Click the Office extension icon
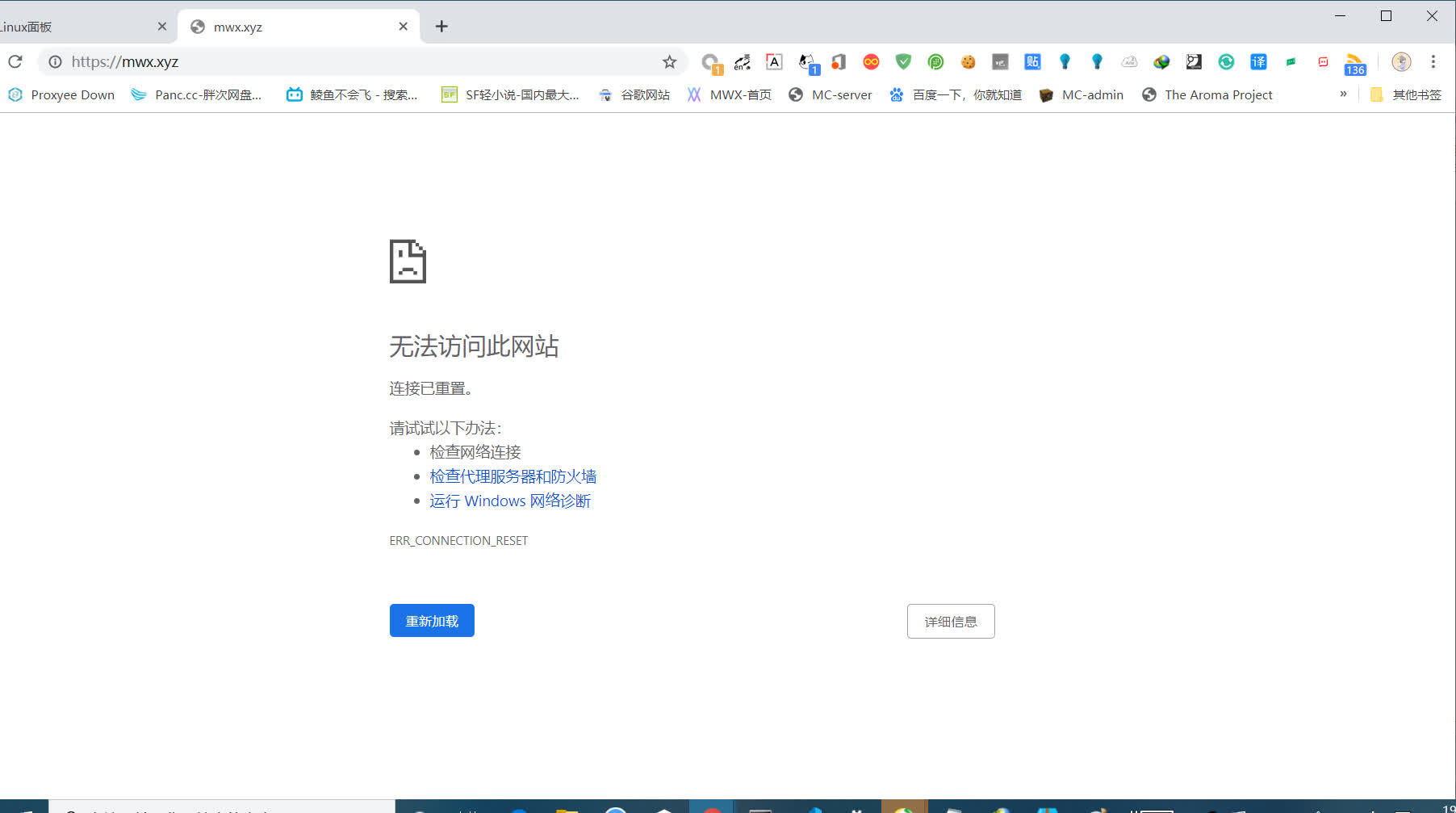This screenshot has width=1456, height=813. pyautogui.click(x=839, y=61)
